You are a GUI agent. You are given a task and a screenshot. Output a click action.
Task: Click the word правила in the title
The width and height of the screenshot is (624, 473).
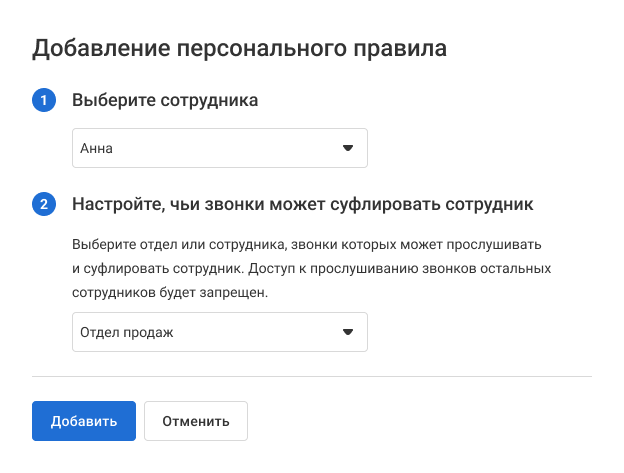tap(400, 48)
